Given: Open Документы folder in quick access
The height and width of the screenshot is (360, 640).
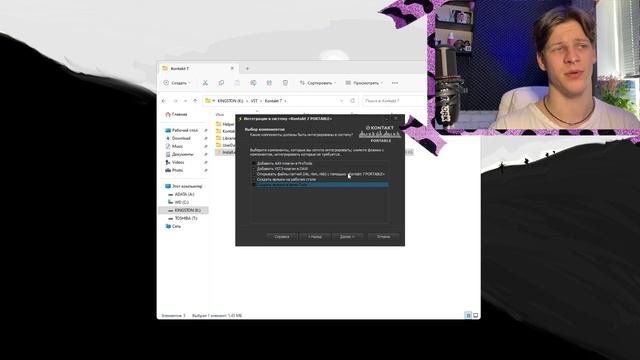Looking at the screenshot, I should [180, 154].
